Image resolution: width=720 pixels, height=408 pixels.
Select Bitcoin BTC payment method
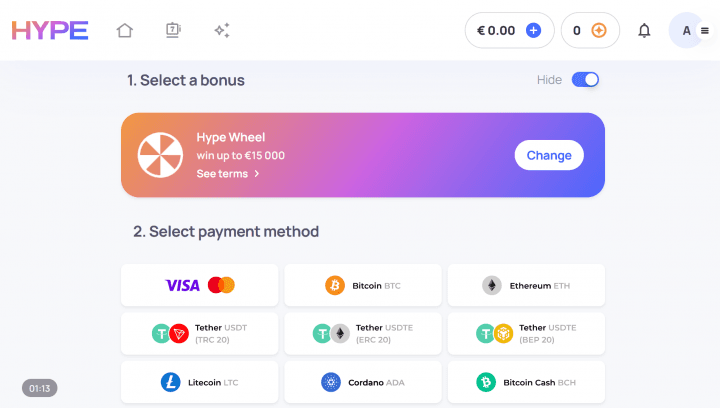point(363,285)
